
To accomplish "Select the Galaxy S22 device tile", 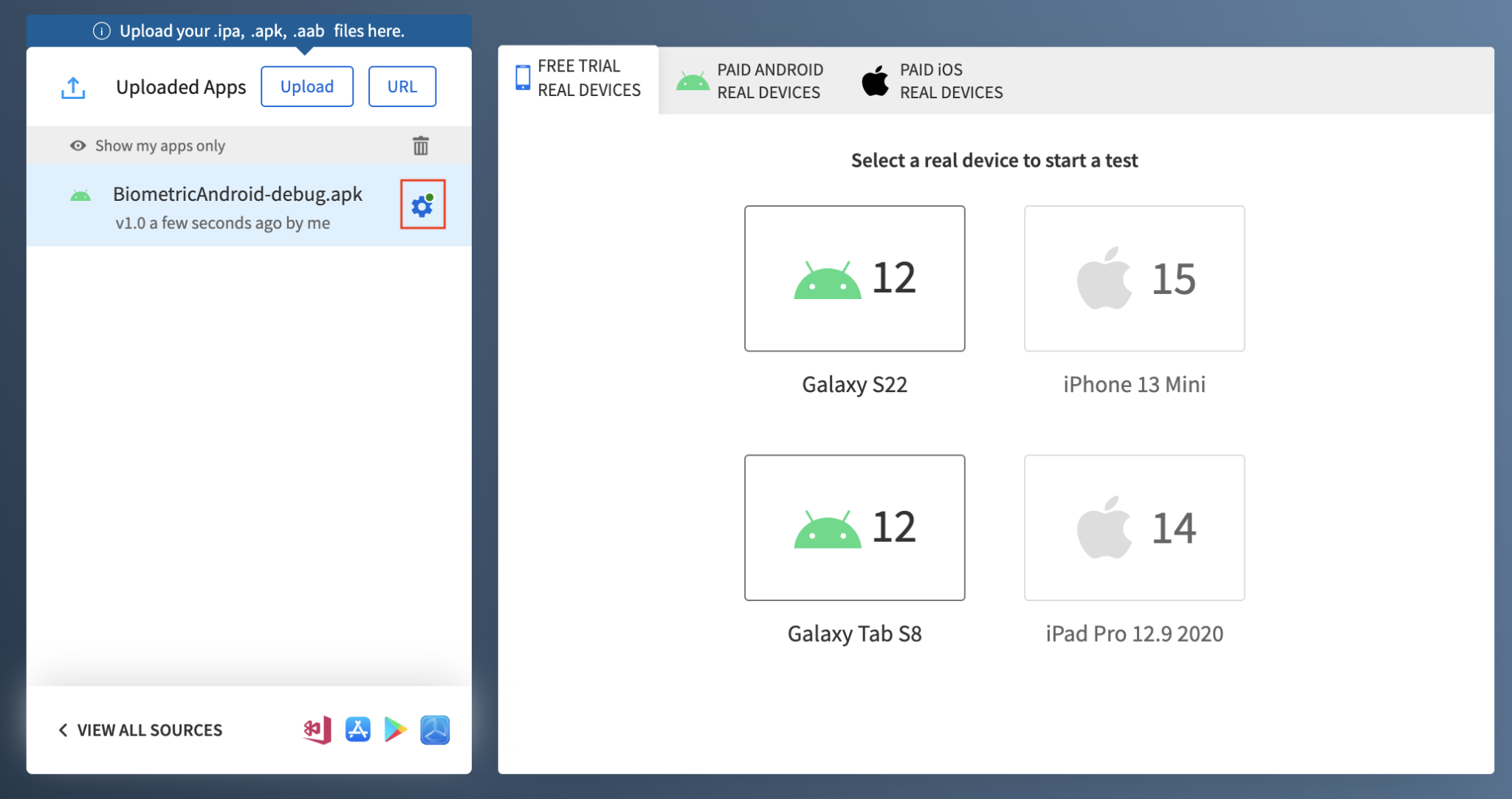I will [x=854, y=278].
